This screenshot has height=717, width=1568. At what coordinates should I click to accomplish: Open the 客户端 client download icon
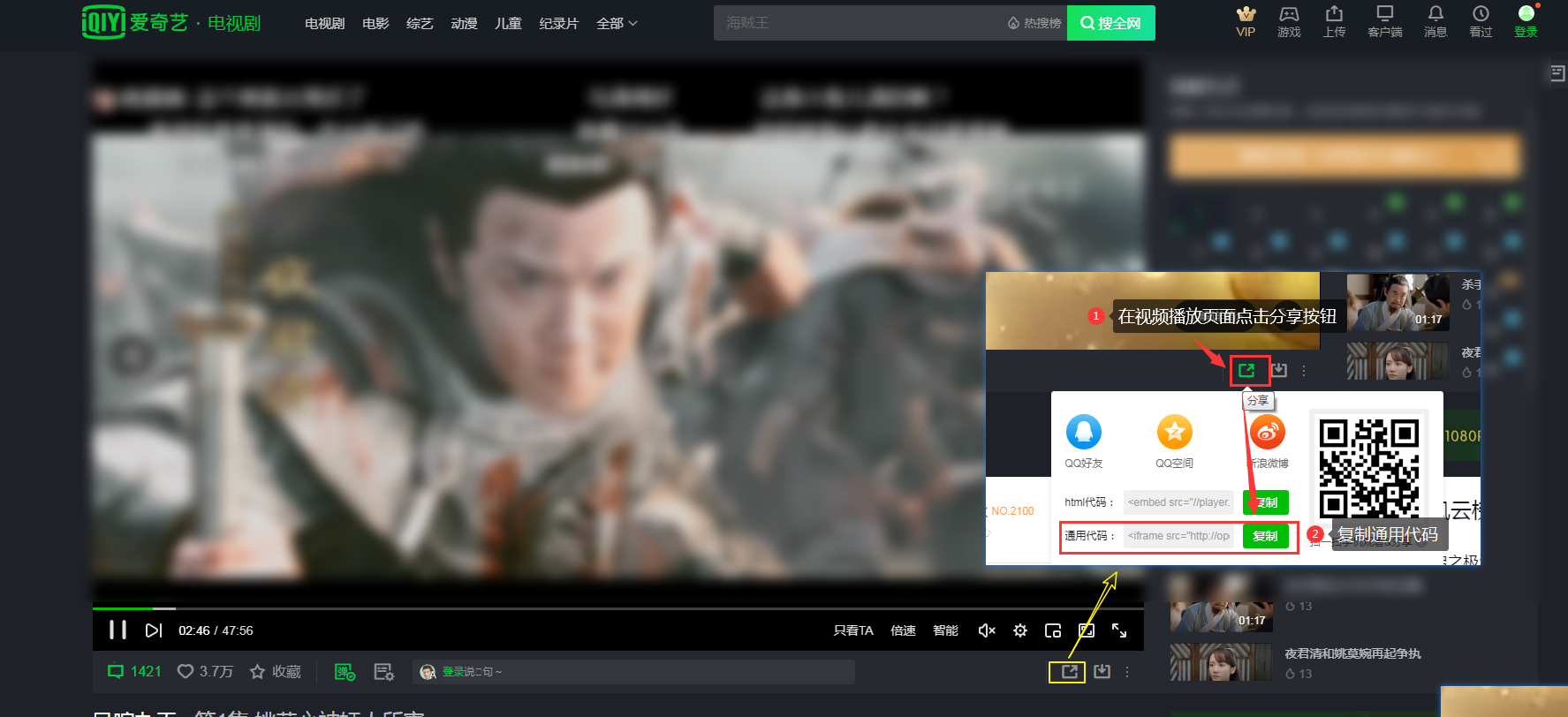point(1384,22)
